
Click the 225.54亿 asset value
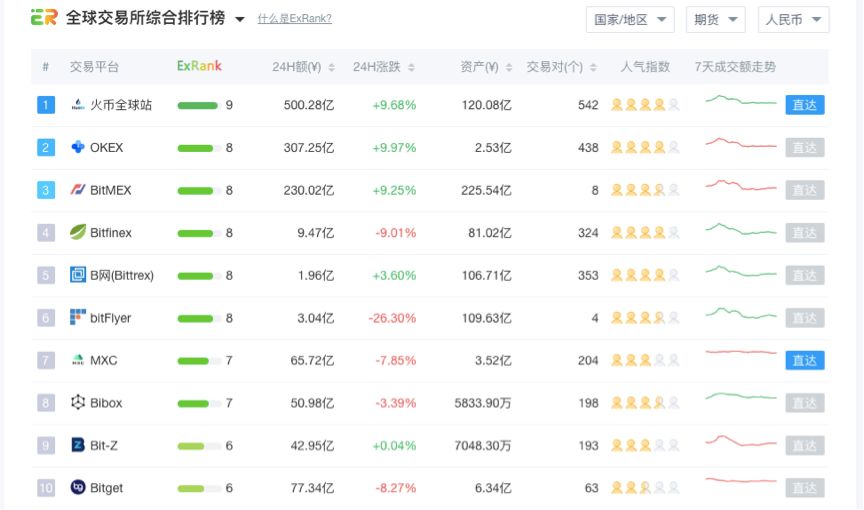(486, 190)
